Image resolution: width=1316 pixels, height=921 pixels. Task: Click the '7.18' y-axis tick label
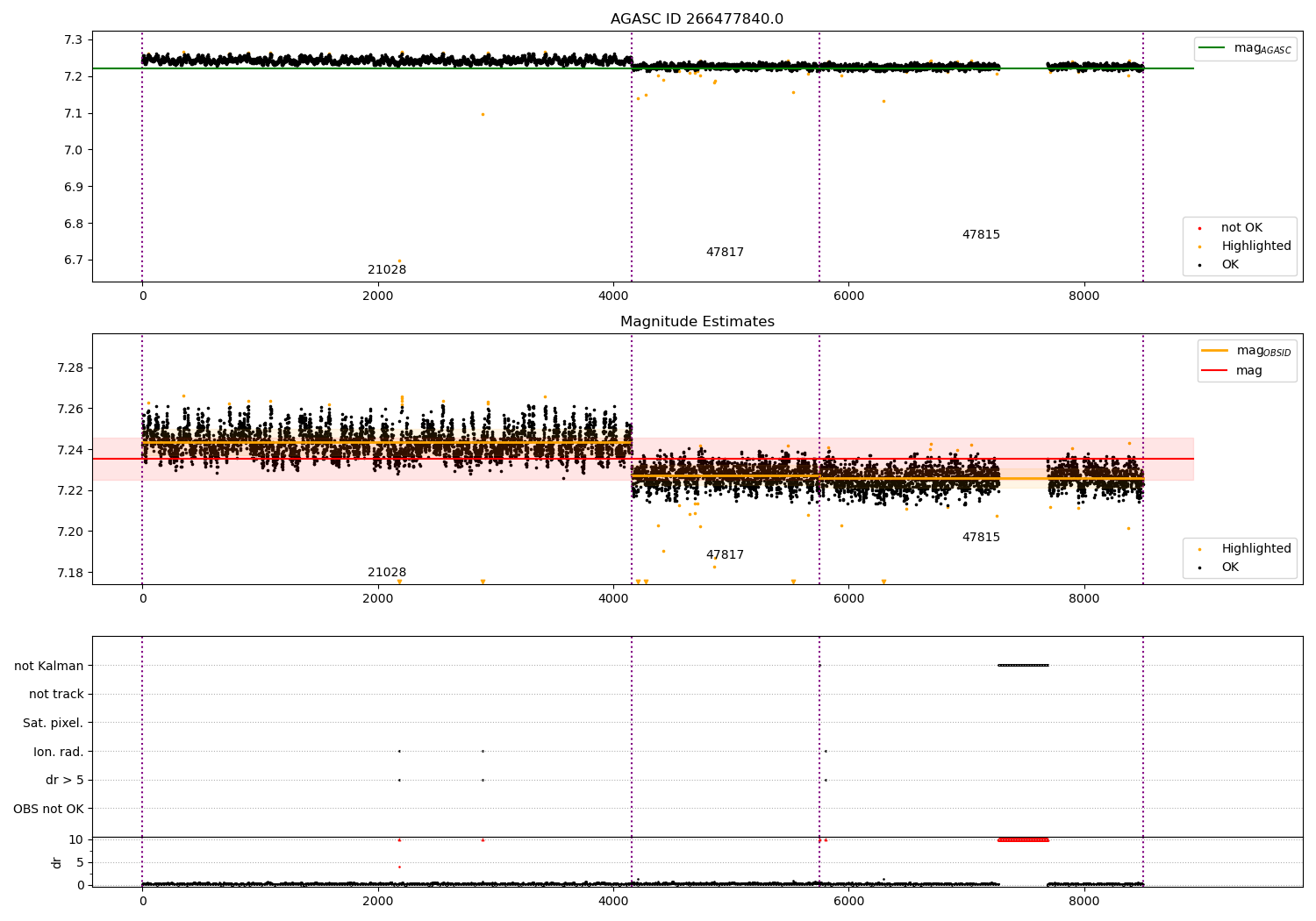pyautogui.click(x=70, y=573)
